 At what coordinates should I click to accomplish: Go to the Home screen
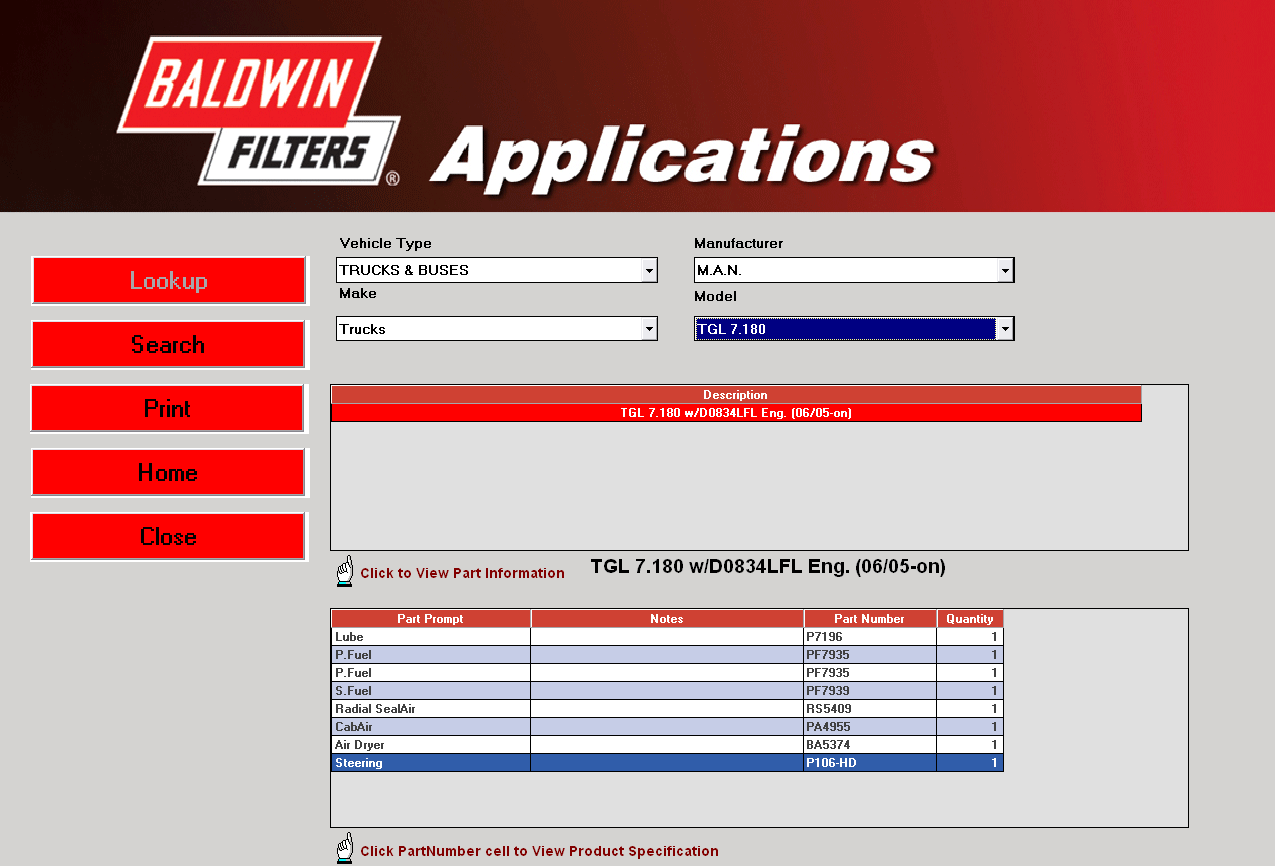[x=168, y=472]
